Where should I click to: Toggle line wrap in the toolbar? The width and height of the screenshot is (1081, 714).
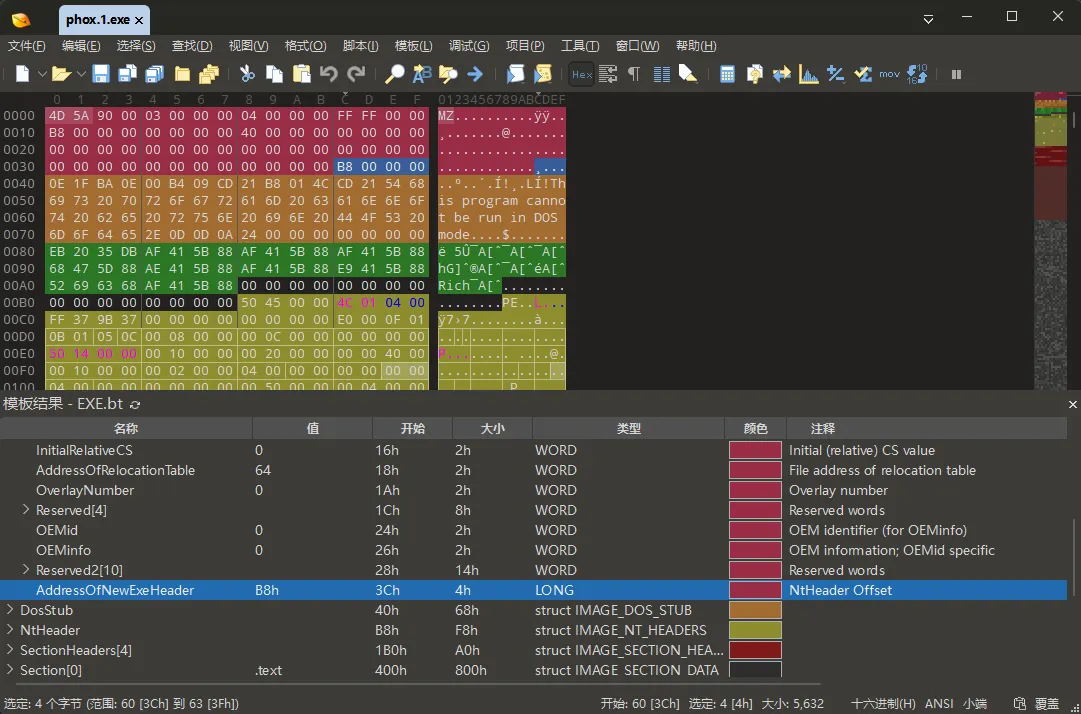tap(607, 74)
